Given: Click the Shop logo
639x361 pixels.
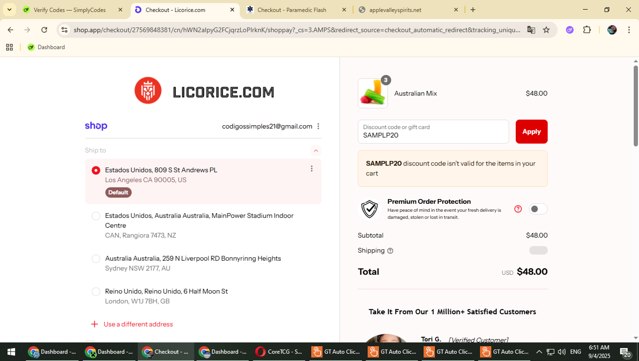Looking at the screenshot, I should [96, 126].
